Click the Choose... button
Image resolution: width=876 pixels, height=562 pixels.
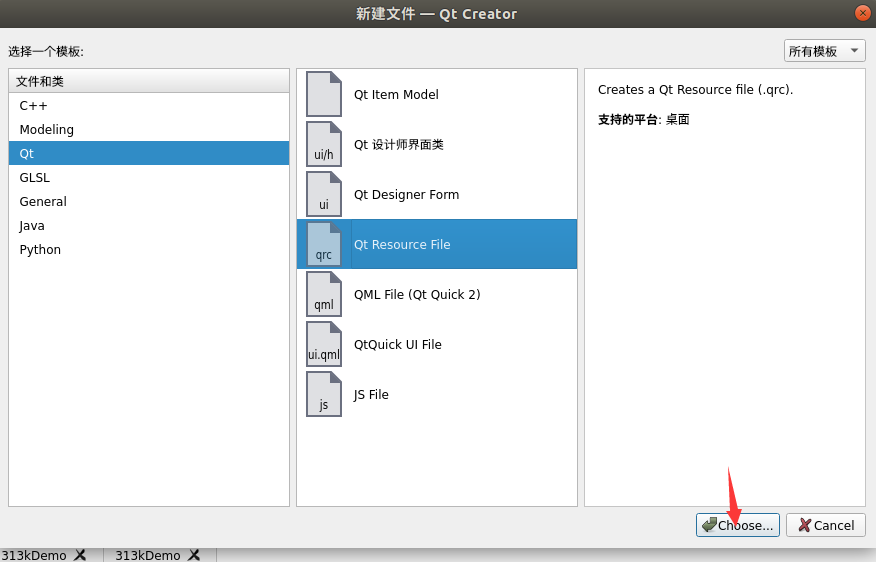737,525
